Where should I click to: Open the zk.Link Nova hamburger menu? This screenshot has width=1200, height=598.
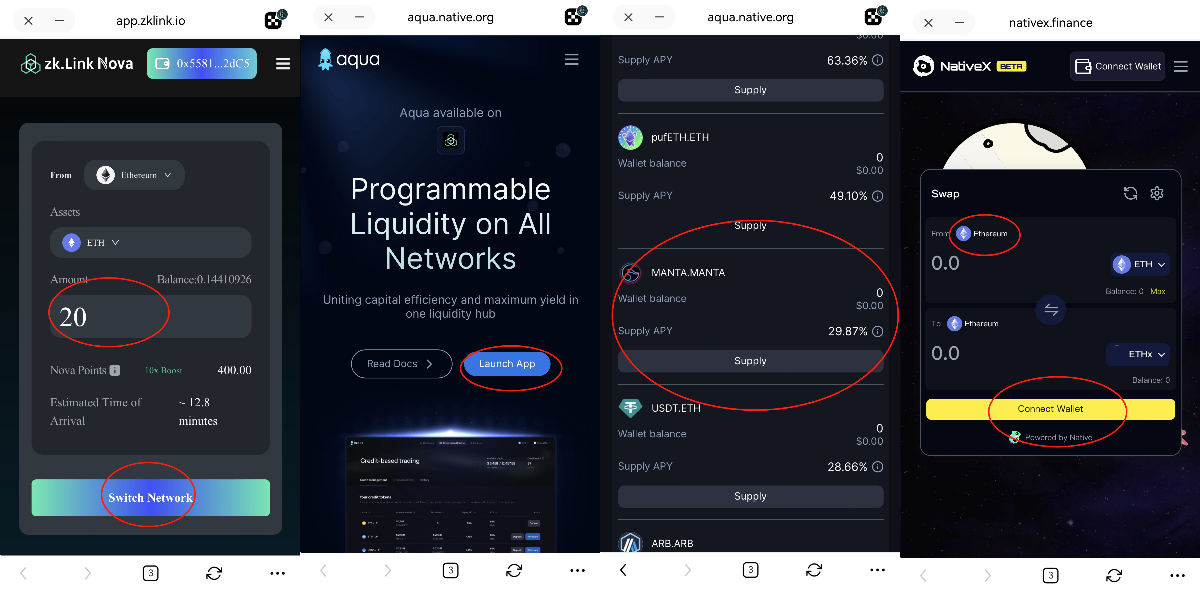click(x=283, y=64)
